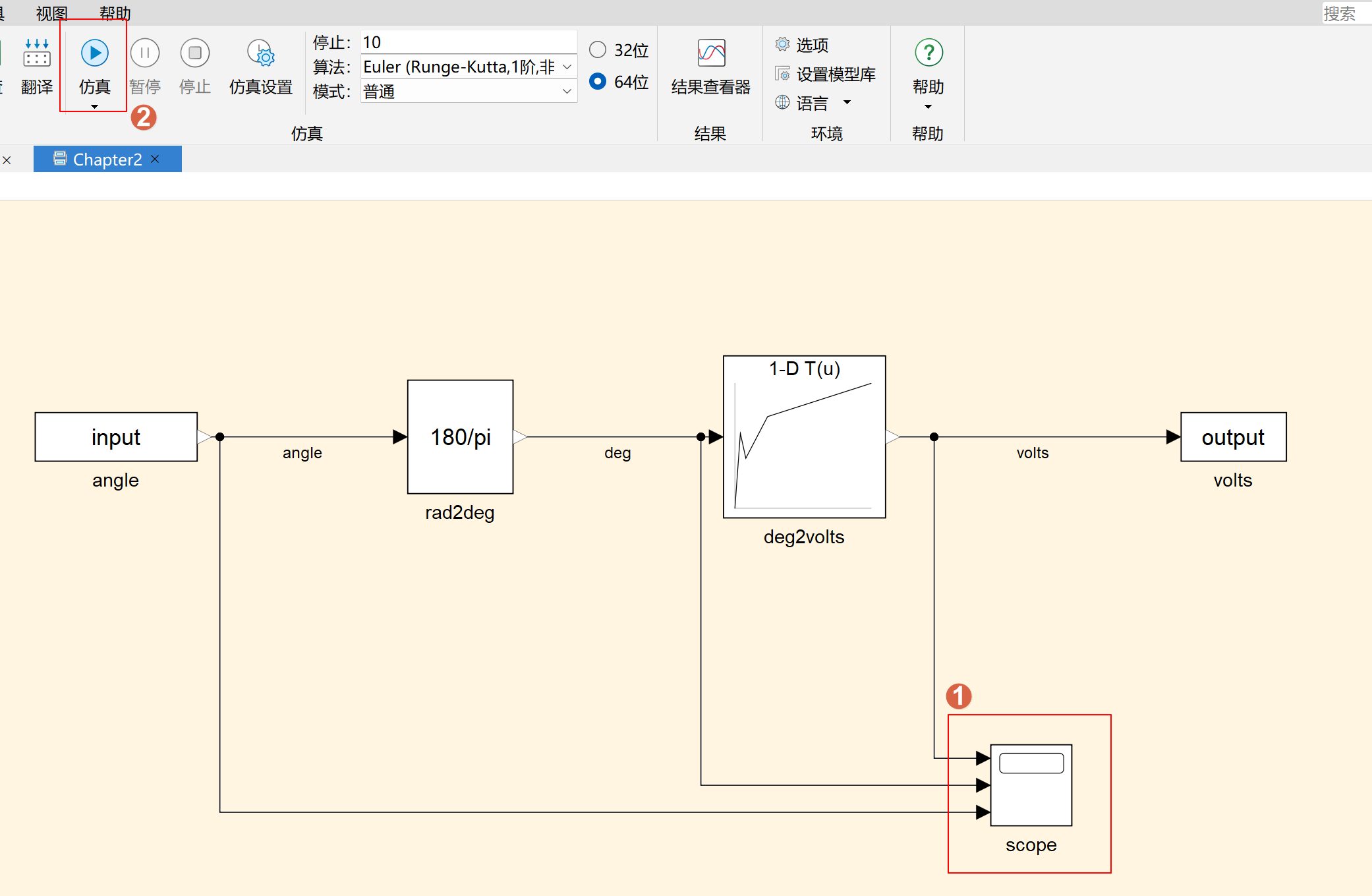This screenshot has height=896, width=1372.
Task: Open the green question mark help icon
Action: click(929, 52)
